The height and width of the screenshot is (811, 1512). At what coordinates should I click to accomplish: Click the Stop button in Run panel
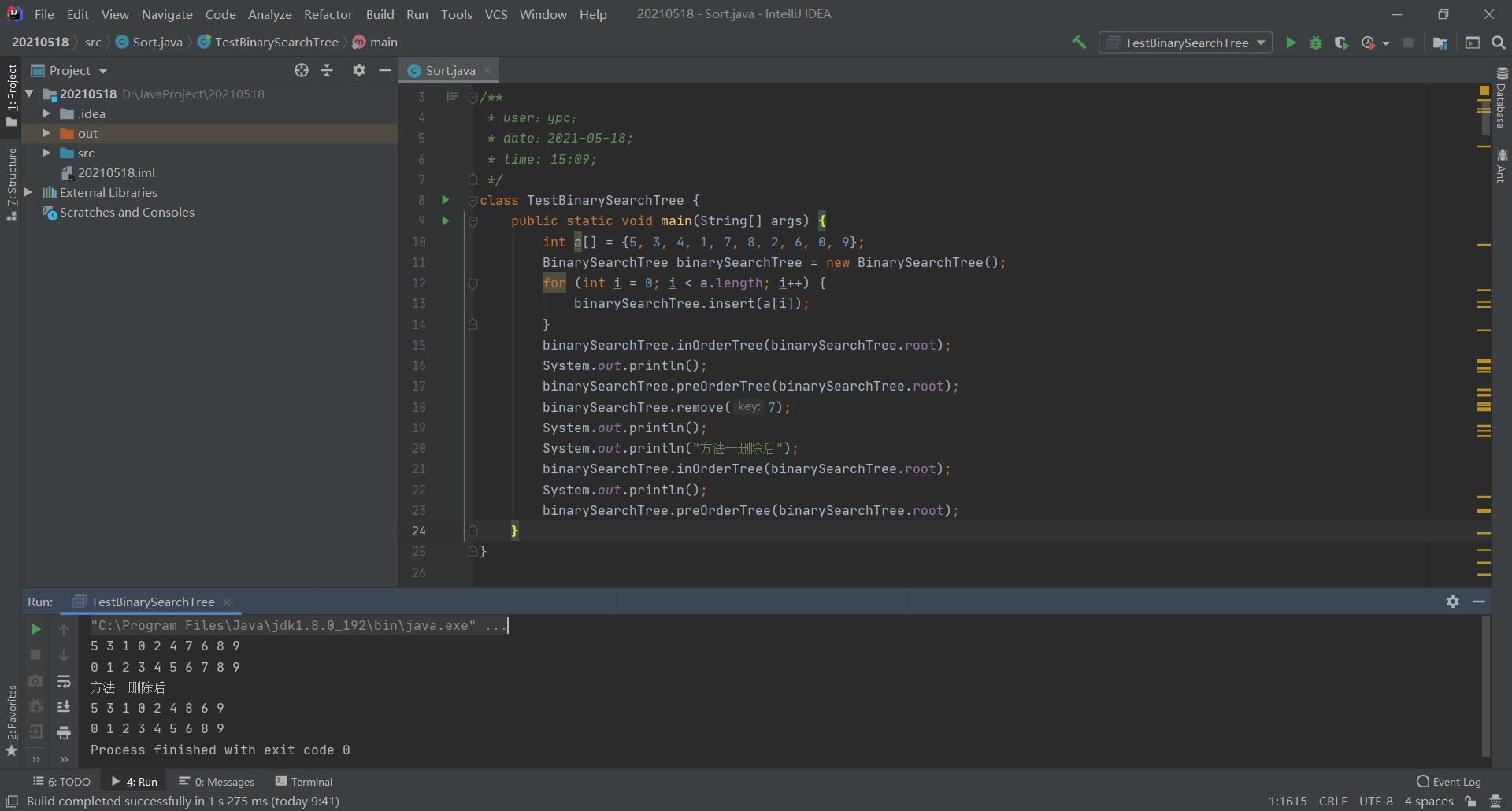35,654
